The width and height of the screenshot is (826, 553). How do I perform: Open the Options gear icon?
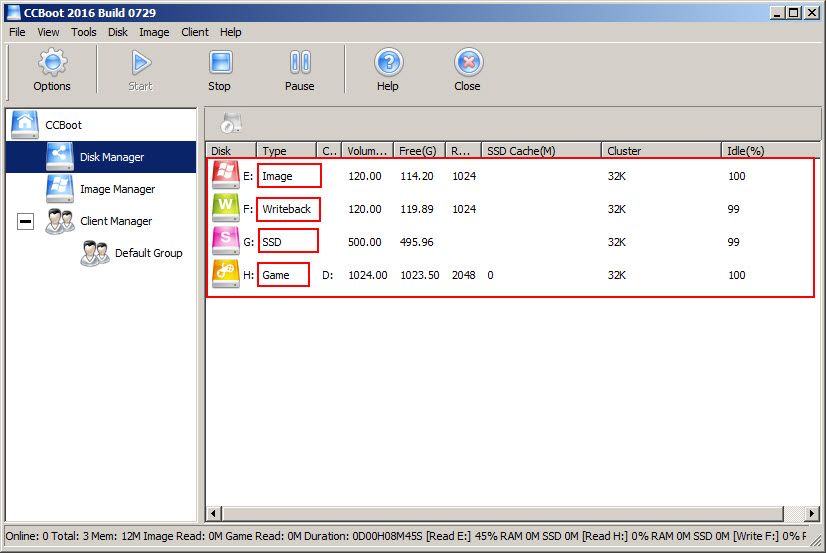pos(52,62)
